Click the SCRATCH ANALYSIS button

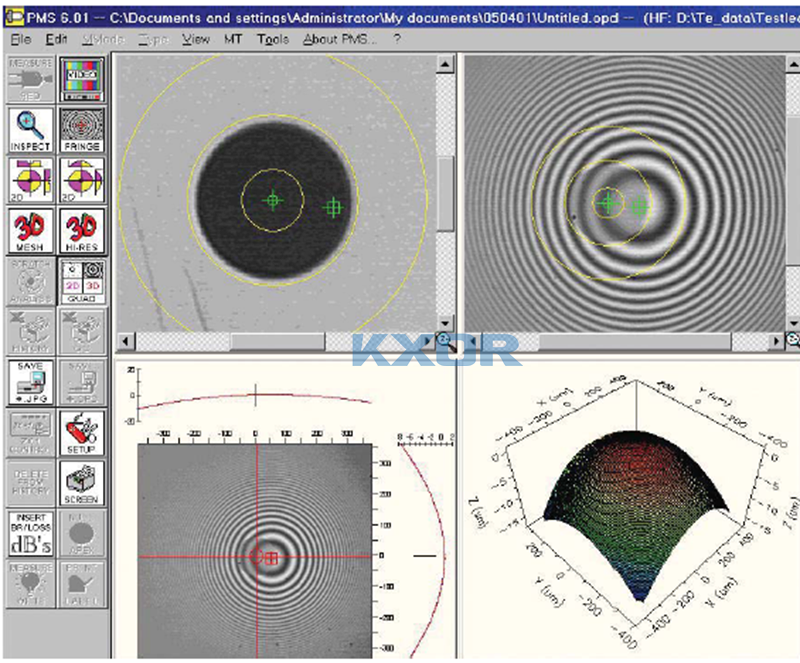pyautogui.click(x=31, y=281)
